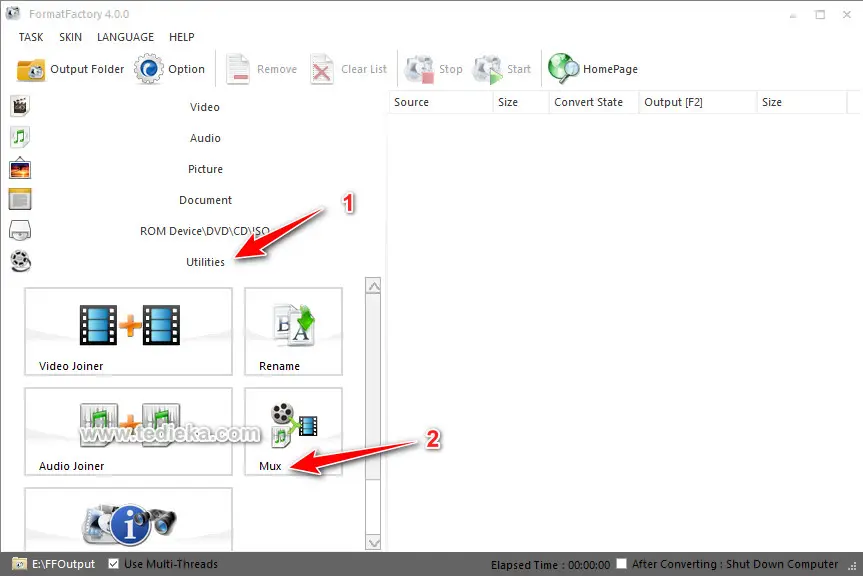Image resolution: width=863 pixels, height=576 pixels.
Task: Click the Start conversion icon
Action: 488,69
